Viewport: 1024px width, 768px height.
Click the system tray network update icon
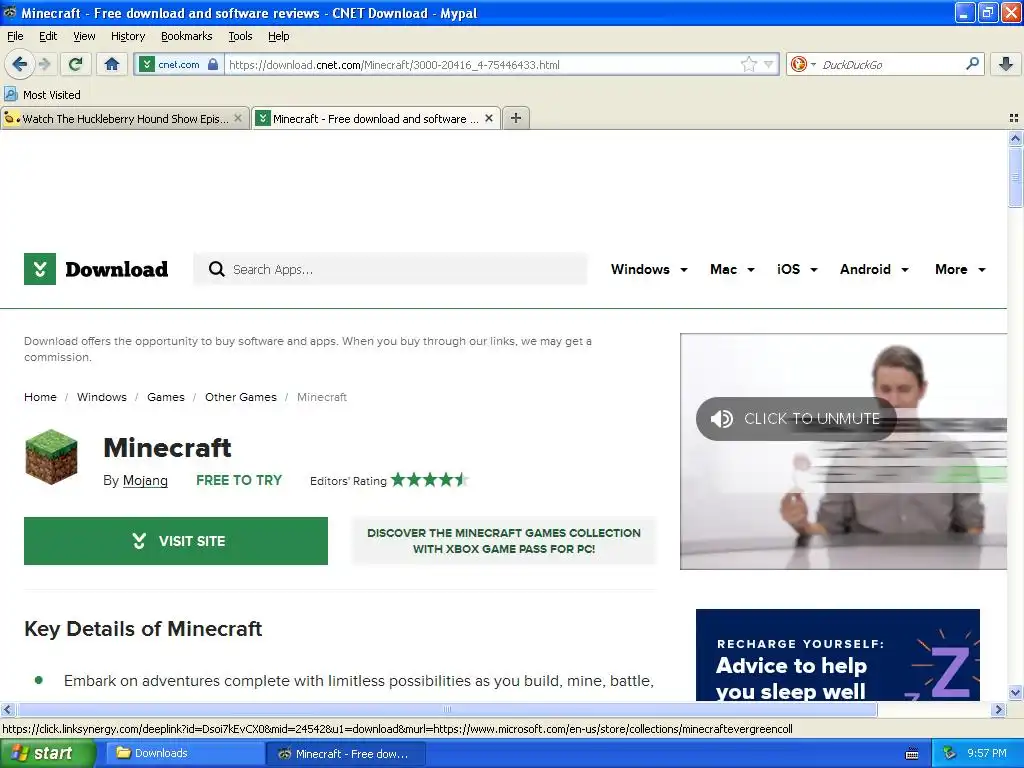950,753
